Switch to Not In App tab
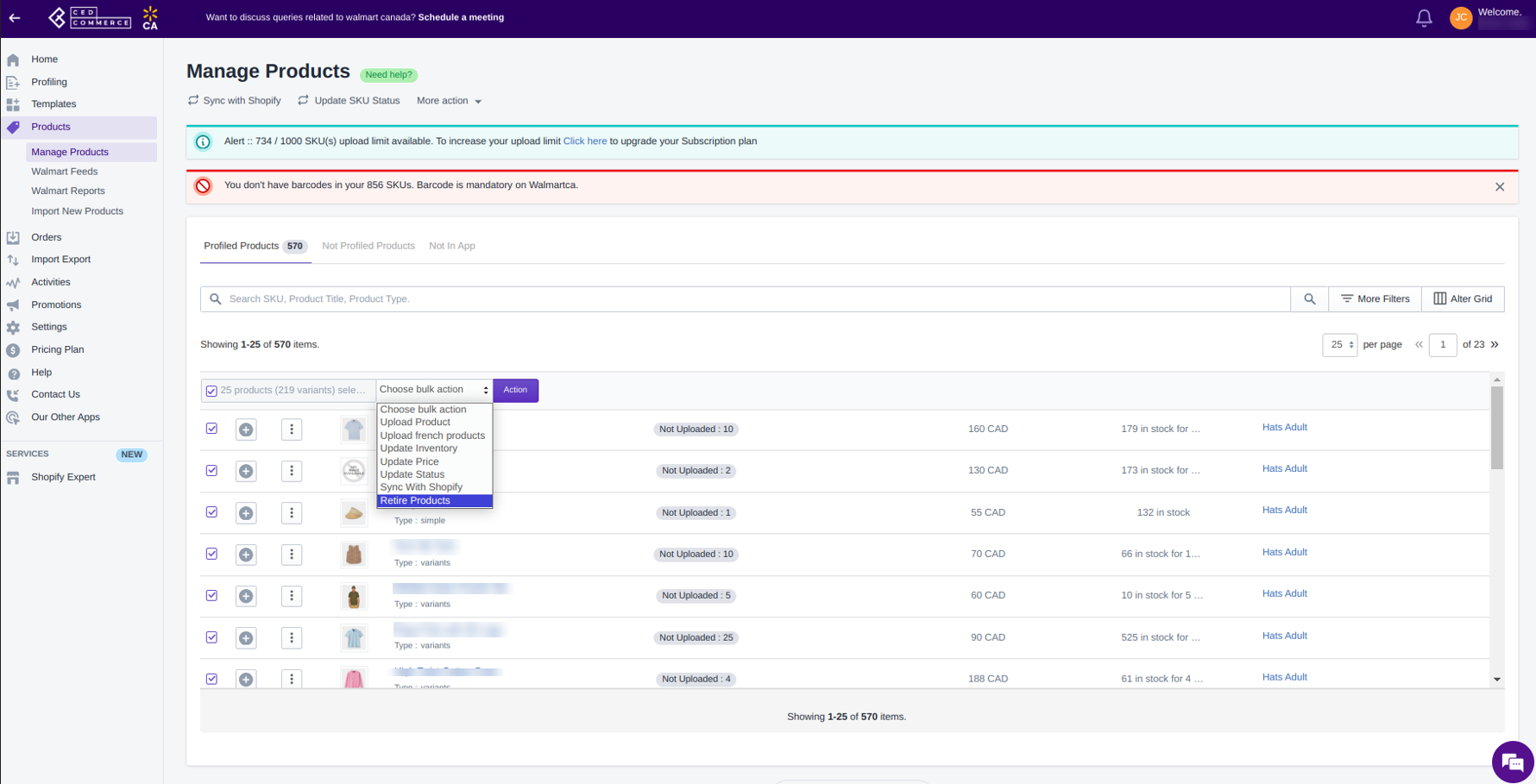Viewport: 1536px width, 784px height. pyautogui.click(x=452, y=246)
